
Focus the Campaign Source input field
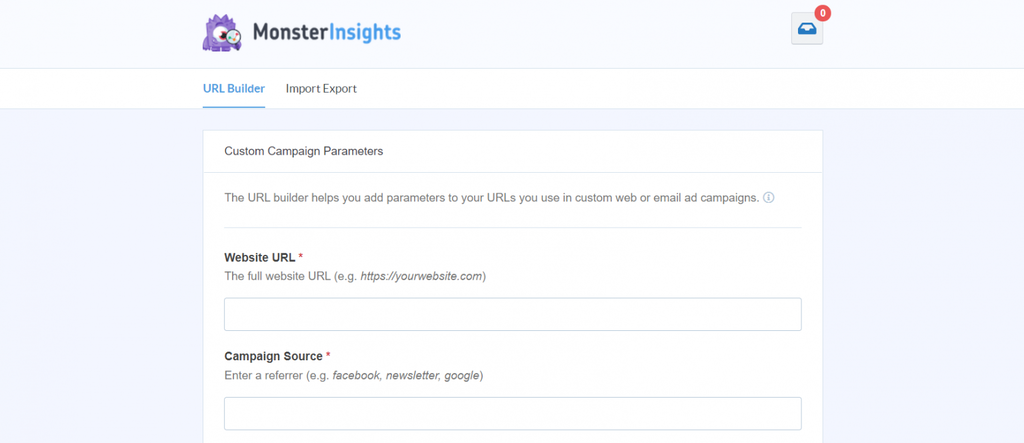pyautogui.click(x=513, y=414)
